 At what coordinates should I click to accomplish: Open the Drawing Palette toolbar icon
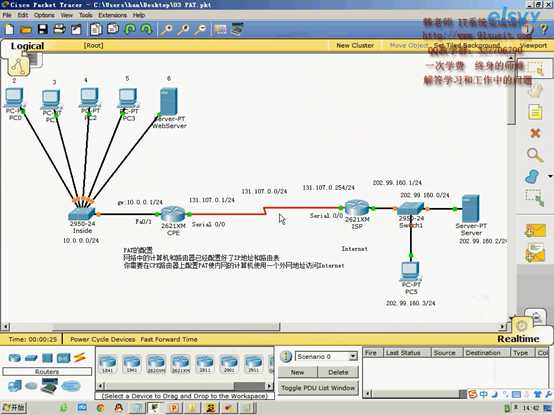pyautogui.click(x=220, y=29)
